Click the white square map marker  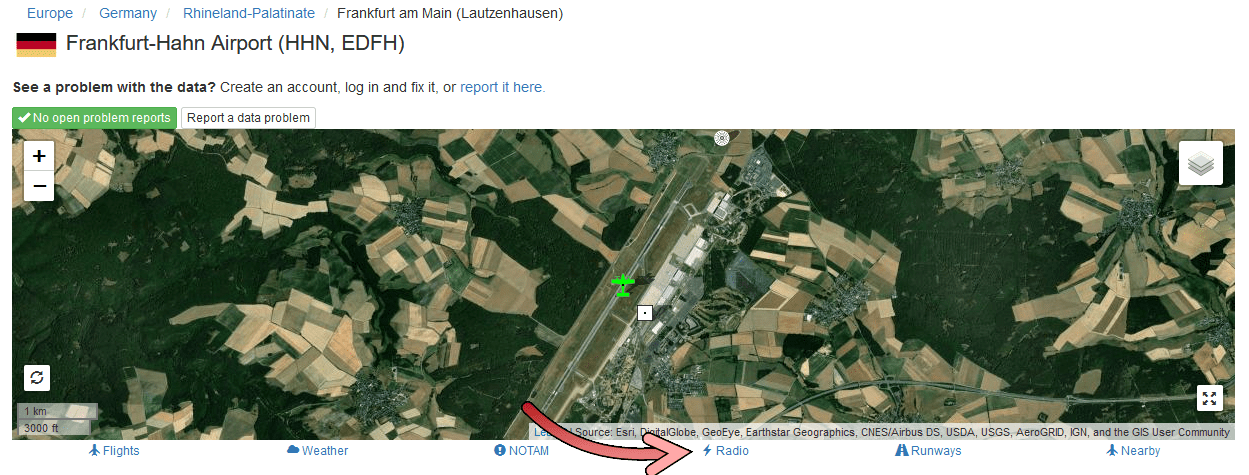point(645,313)
